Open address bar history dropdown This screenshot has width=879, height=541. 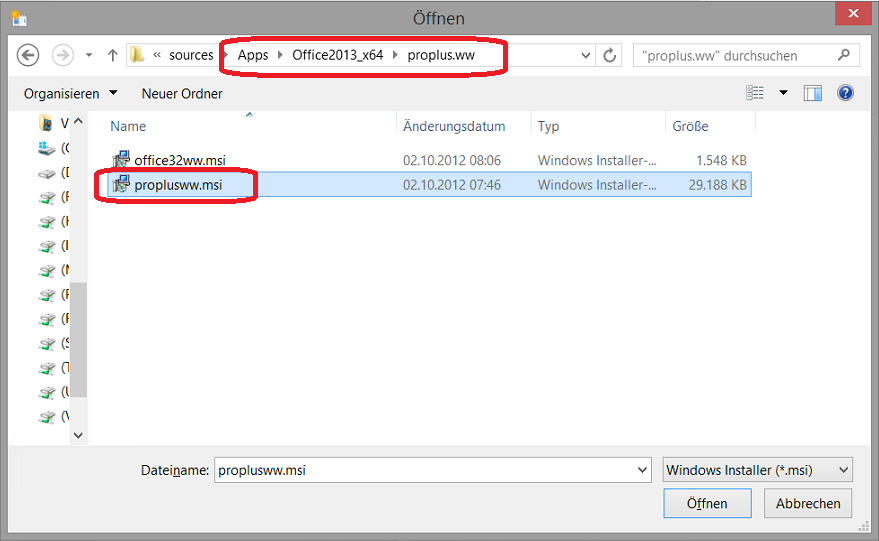pyautogui.click(x=585, y=55)
